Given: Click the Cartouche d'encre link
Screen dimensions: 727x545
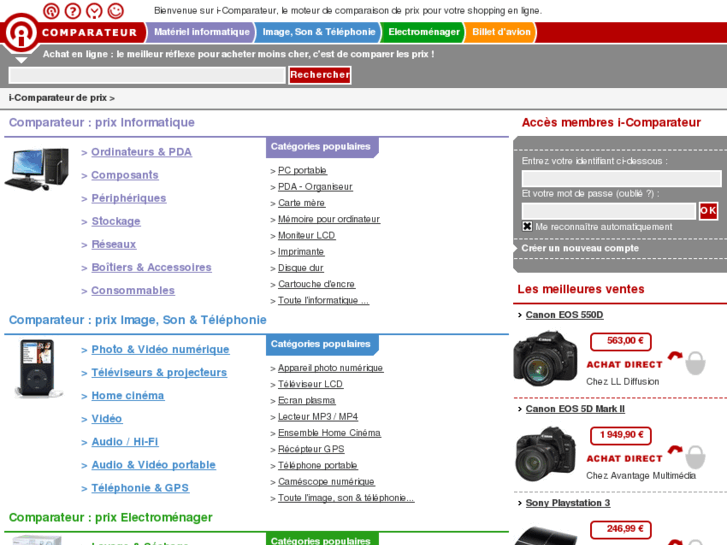Looking at the screenshot, I should tap(316, 284).
